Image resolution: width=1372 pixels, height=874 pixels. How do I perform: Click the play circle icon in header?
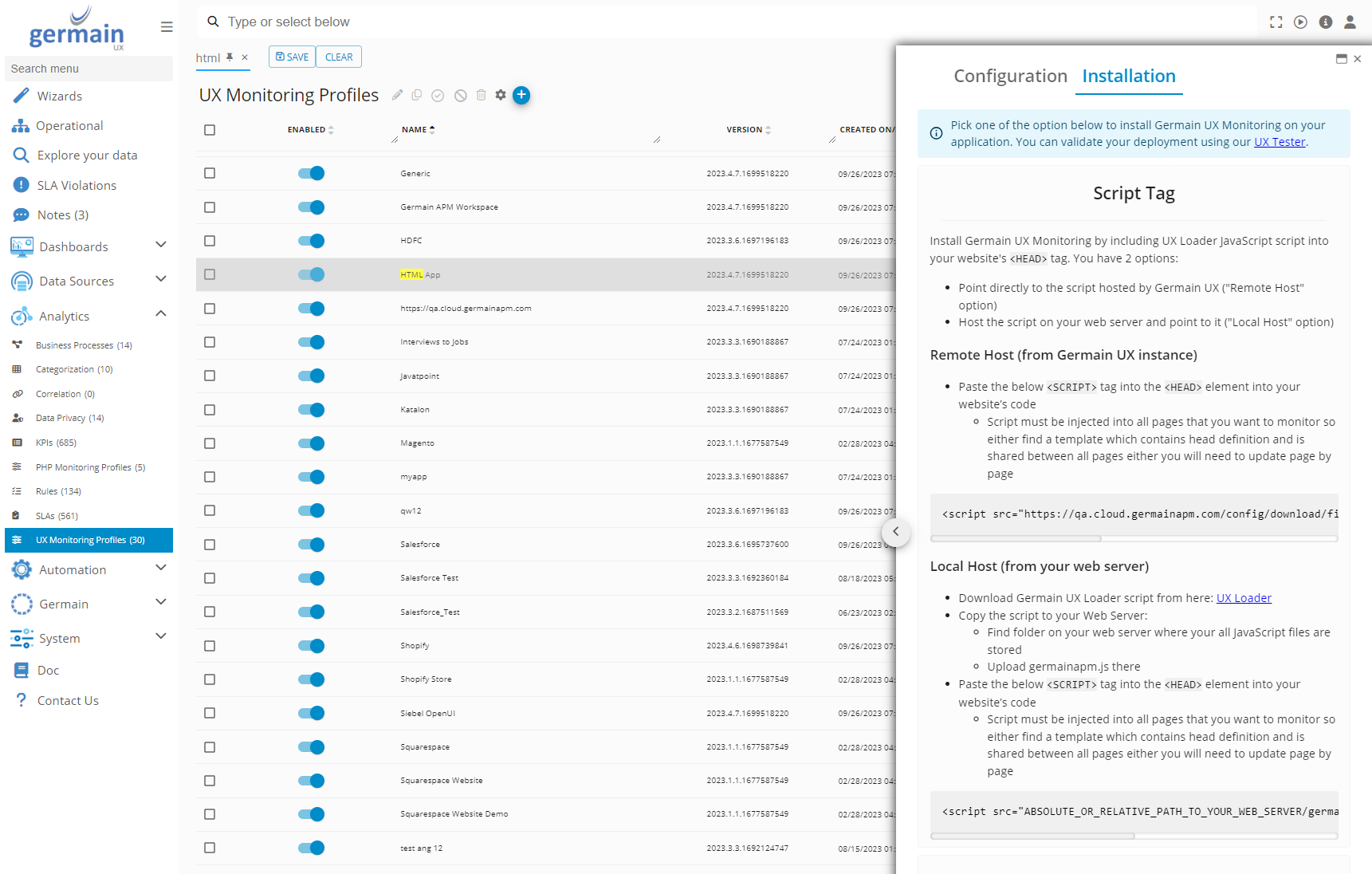click(1300, 22)
